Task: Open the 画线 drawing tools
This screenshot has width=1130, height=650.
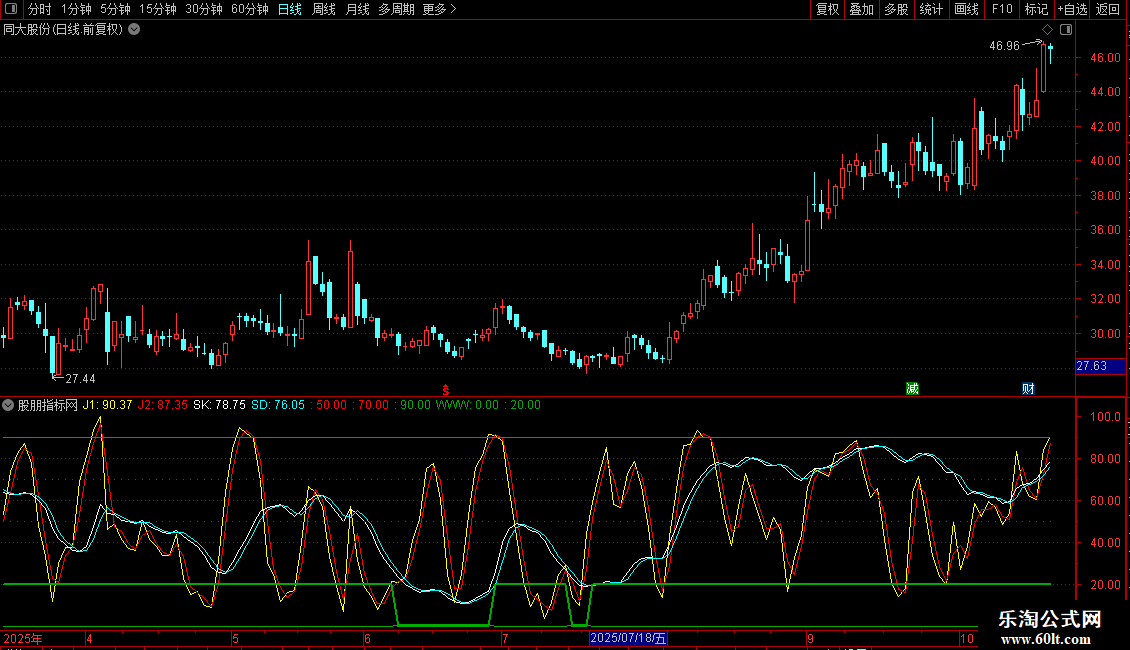Action: pyautogui.click(x=967, y=10)
